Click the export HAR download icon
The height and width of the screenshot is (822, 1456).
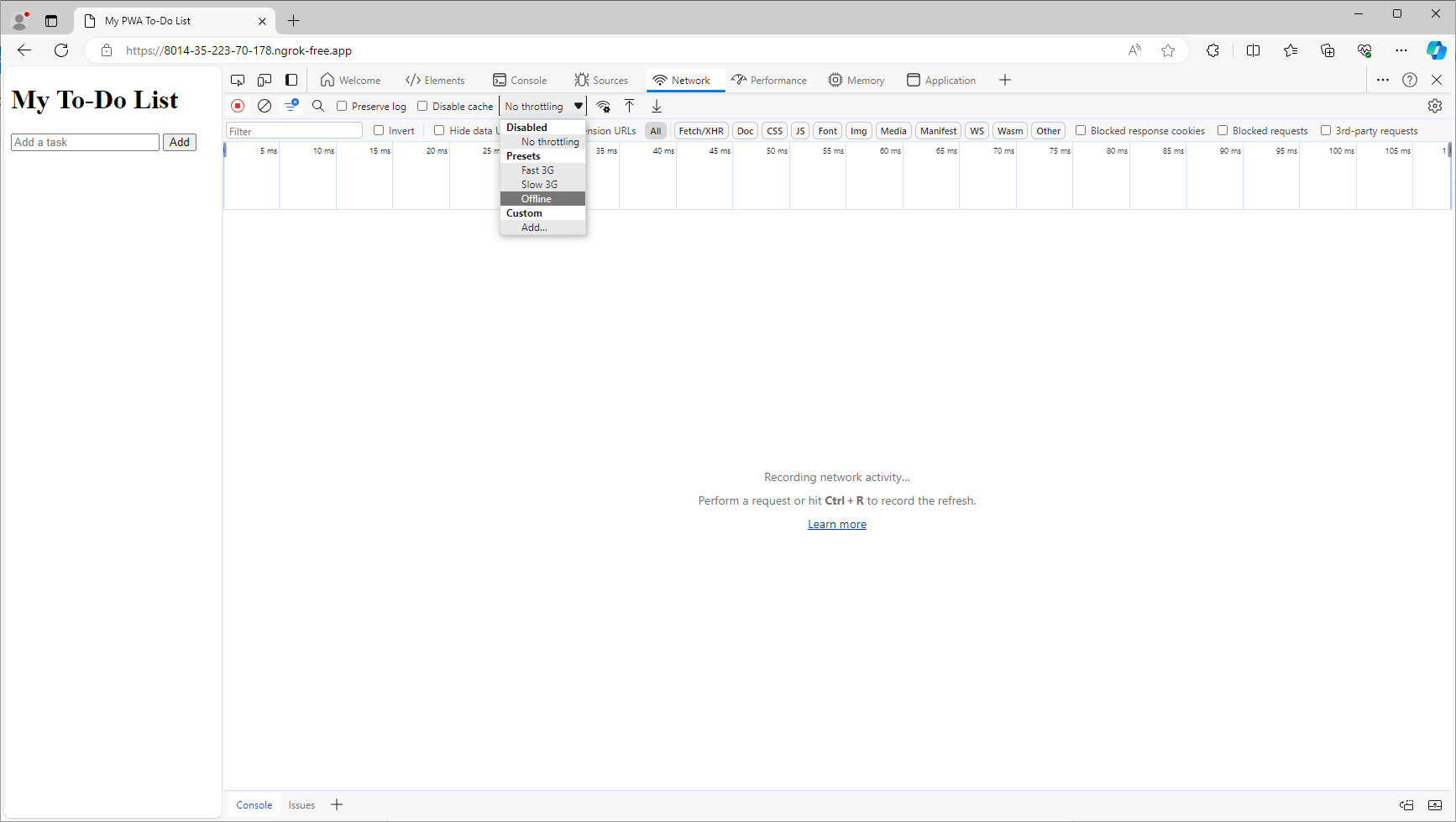tap(657, 106)
